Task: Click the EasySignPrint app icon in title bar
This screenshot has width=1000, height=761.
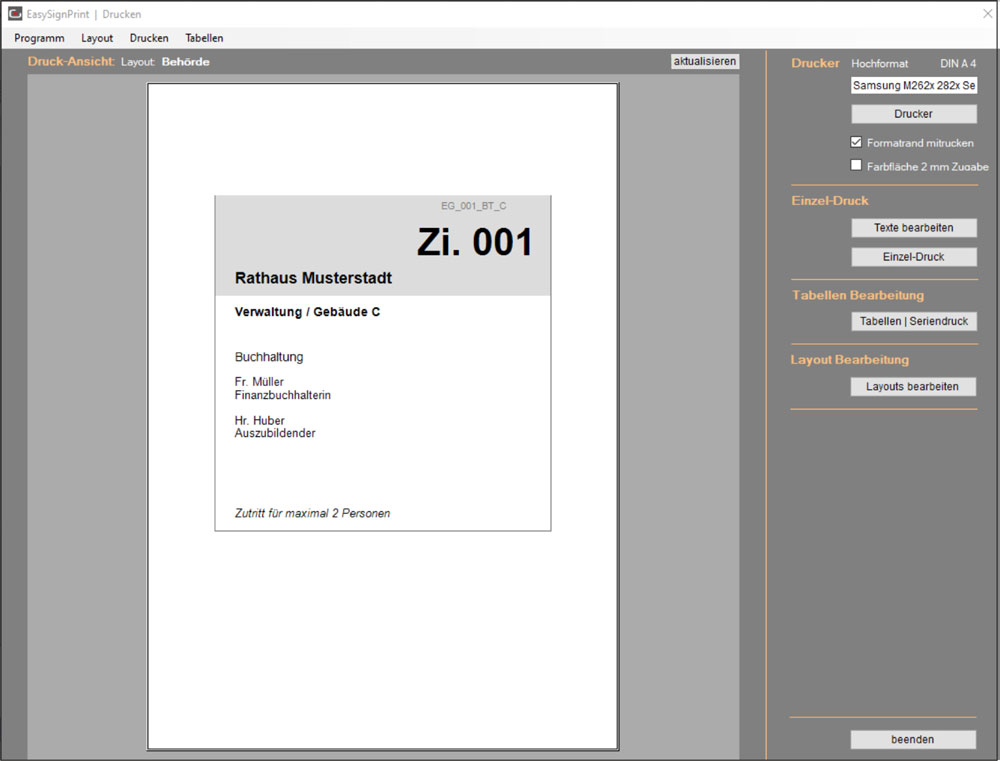Action: pyautogui.click(x=15, y=14)
